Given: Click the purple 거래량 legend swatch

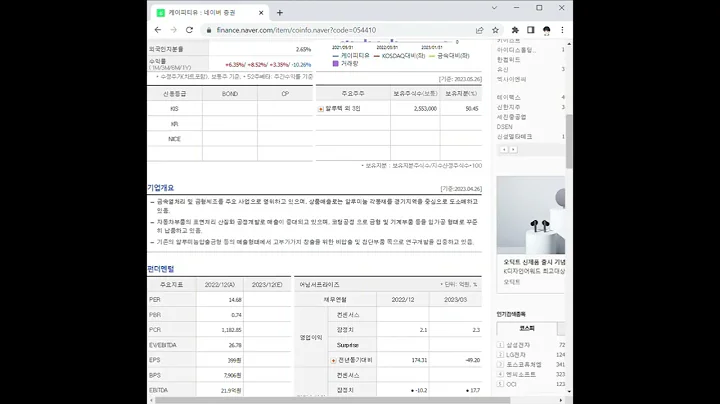Looking at the screenshot, I should [336, 64].
